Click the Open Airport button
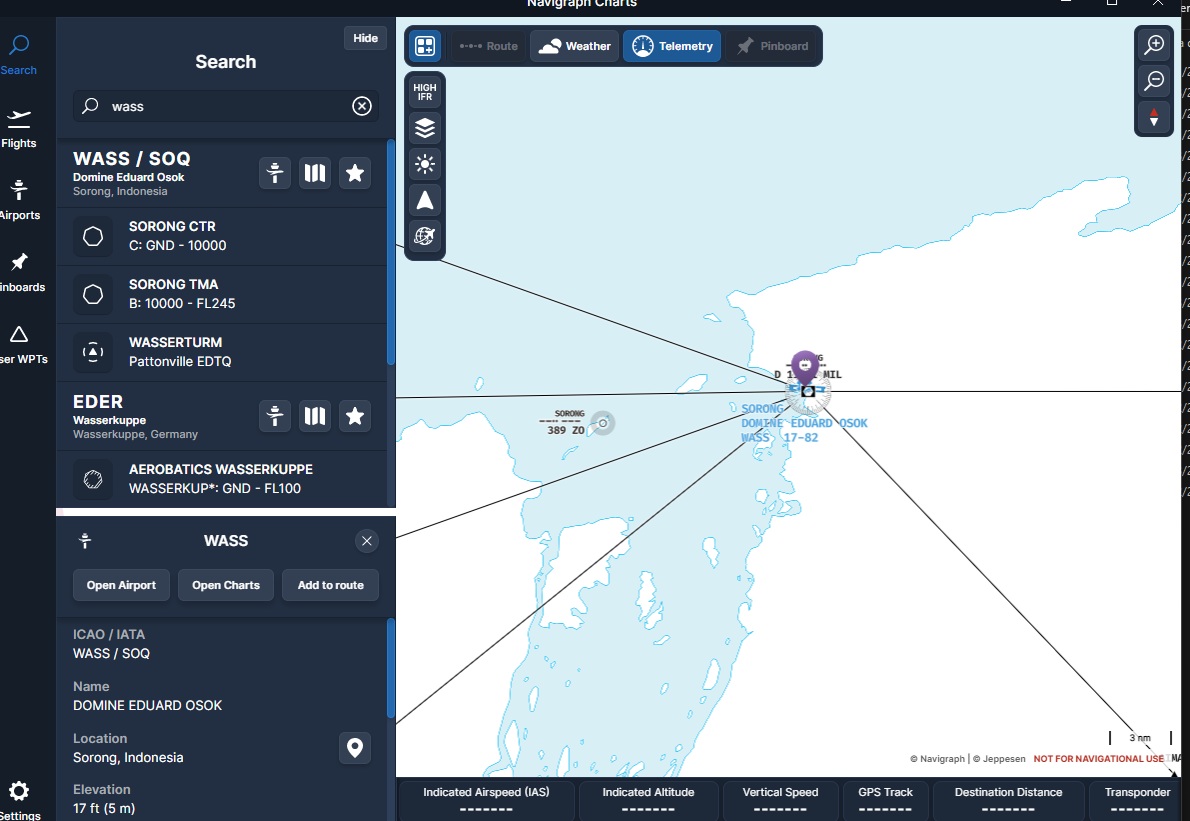Image resolution: width=1190 pixels, height=821 pixels. 121,585
